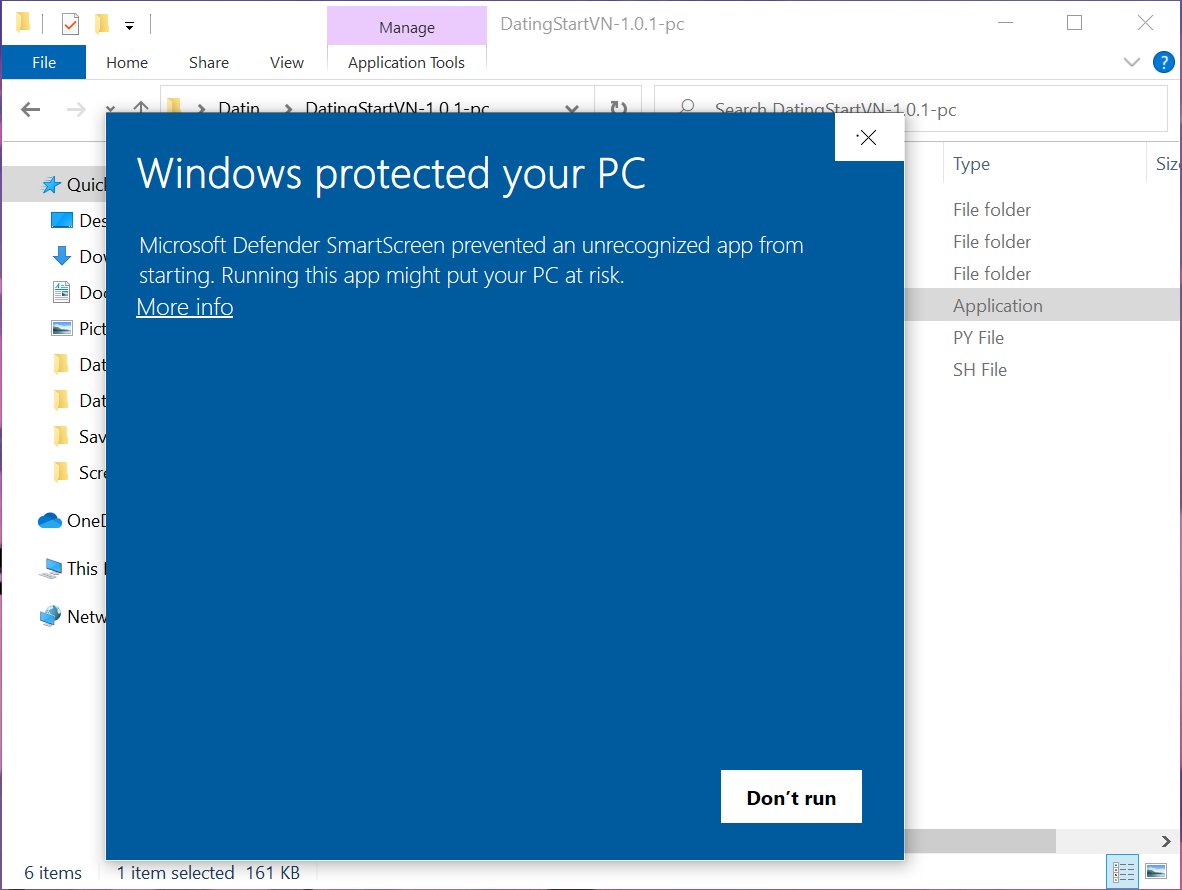
Task: Open the Application Tools tab
Action: pos(406,63)
